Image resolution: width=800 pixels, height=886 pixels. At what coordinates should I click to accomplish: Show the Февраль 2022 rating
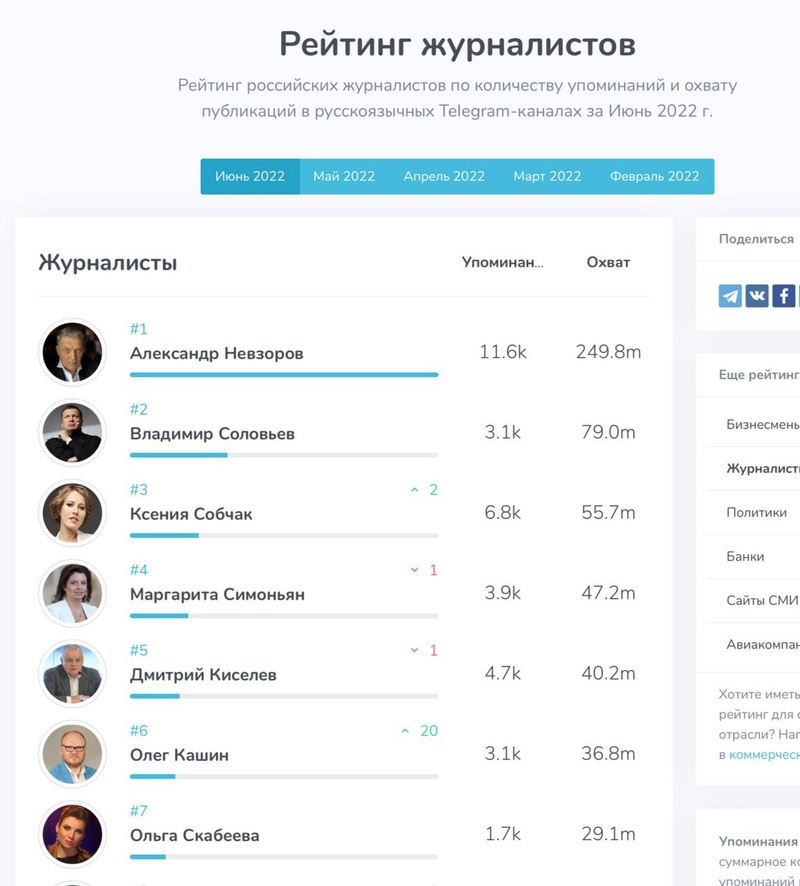point(654,176)
